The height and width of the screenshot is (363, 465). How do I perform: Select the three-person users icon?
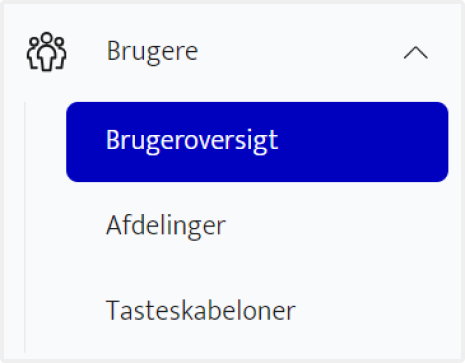(x=46, y=52)
